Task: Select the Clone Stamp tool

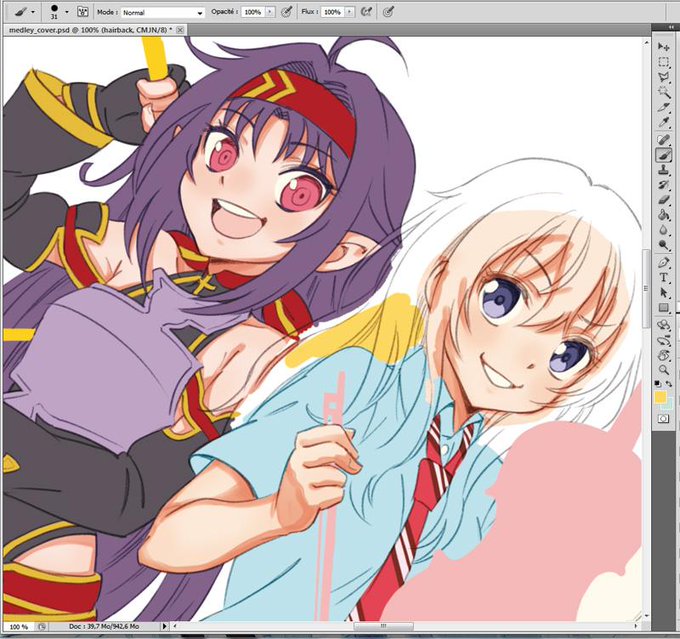Action: (664, 170)
